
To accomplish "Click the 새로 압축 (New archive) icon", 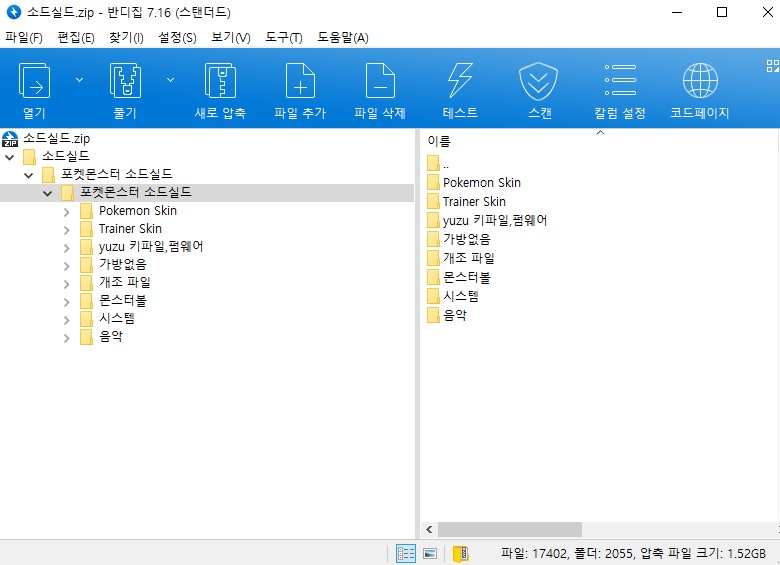I will point(220,81).
